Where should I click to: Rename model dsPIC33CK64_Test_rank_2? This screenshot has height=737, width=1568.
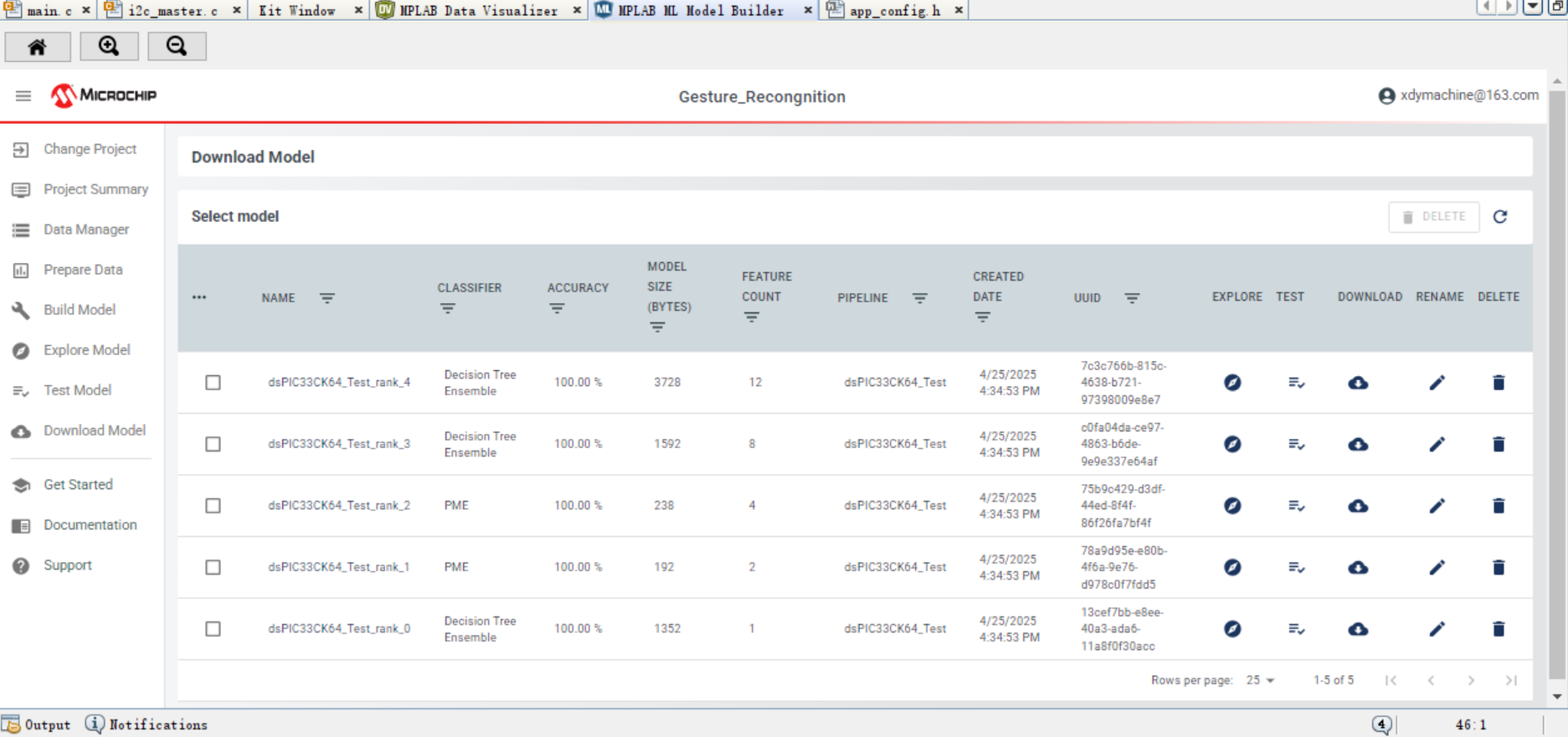pos(1437,506)
